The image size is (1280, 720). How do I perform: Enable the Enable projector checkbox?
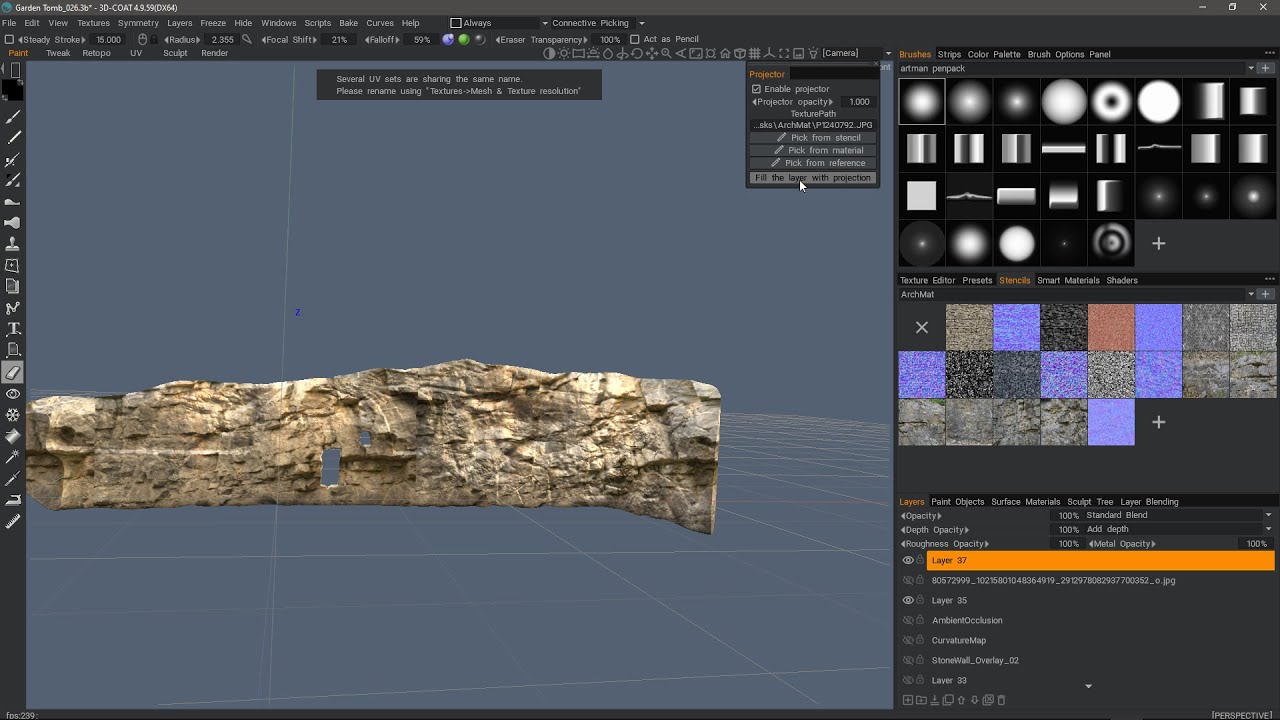757,89
